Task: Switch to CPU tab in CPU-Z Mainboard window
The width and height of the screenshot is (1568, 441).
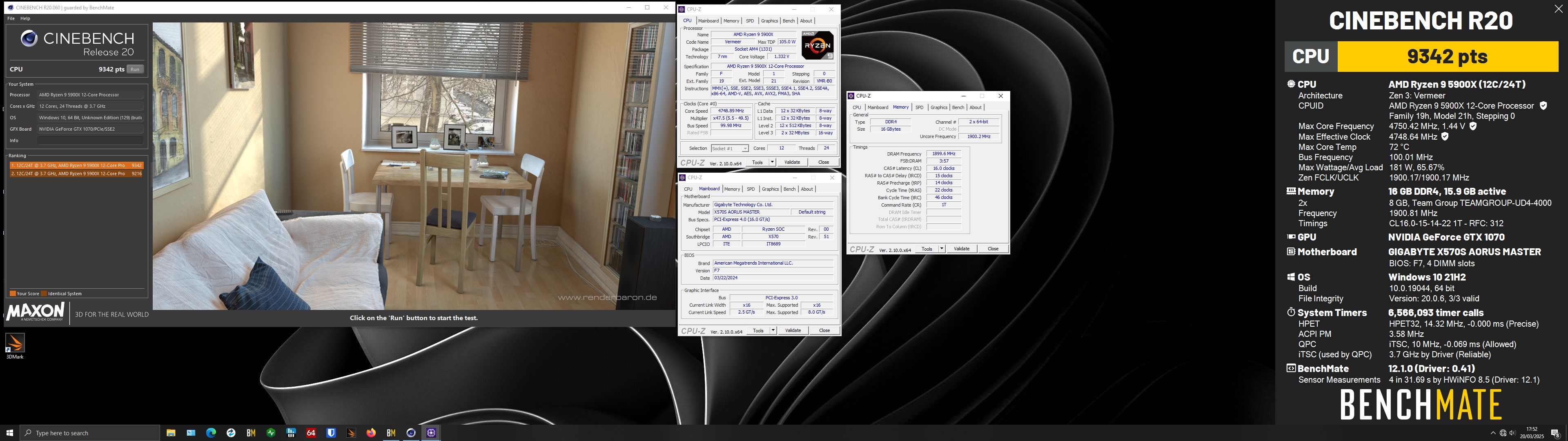Action: (x=688, y=189)
